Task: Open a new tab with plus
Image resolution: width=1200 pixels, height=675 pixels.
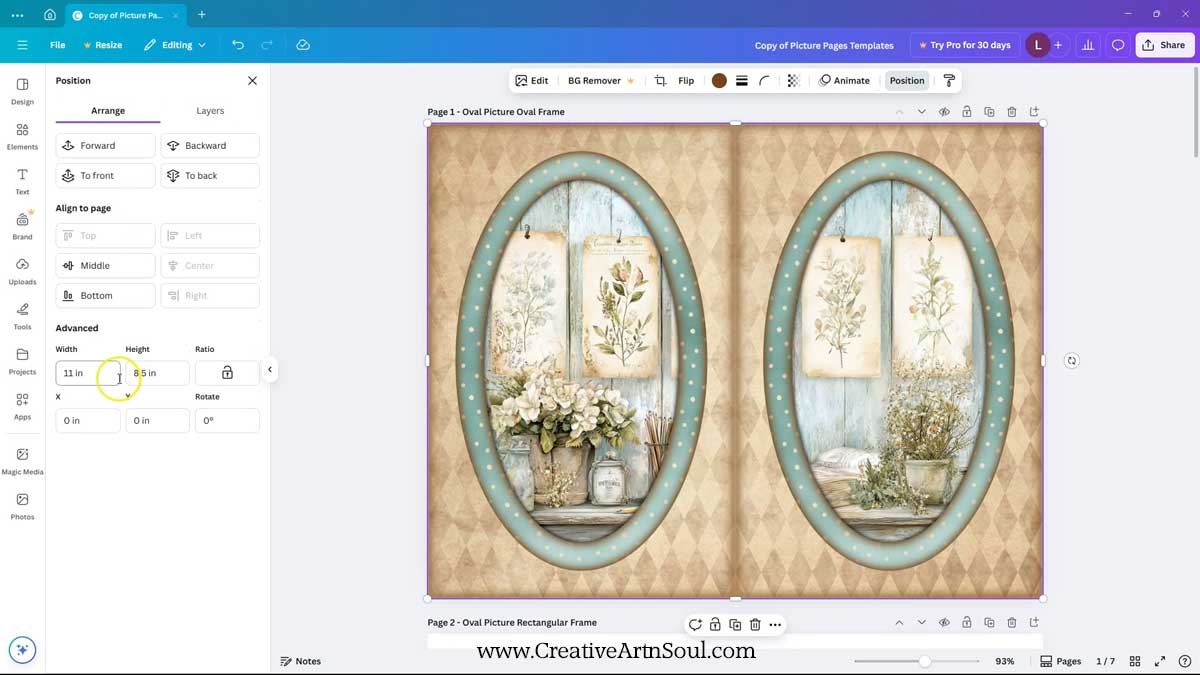Action: [x=201, y=15]
